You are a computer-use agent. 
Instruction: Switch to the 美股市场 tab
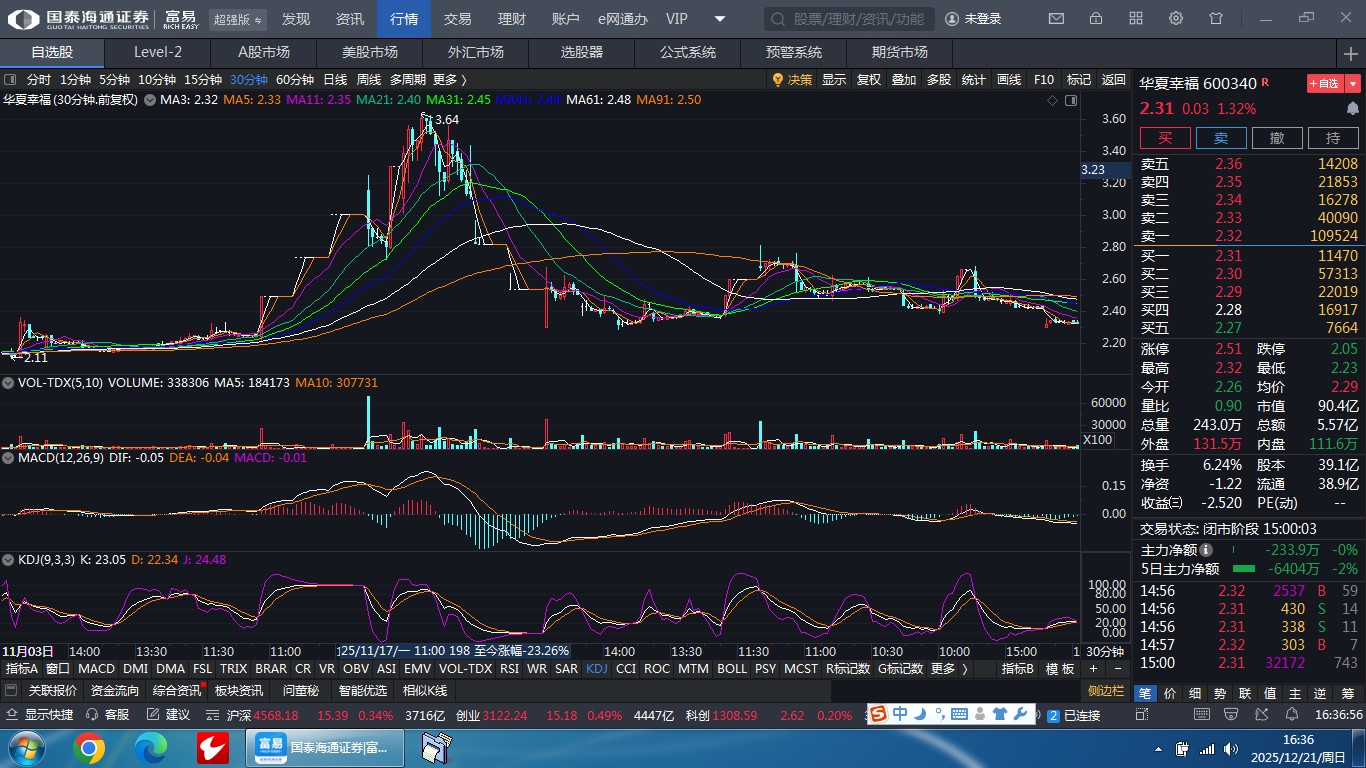tap(369, 52)
